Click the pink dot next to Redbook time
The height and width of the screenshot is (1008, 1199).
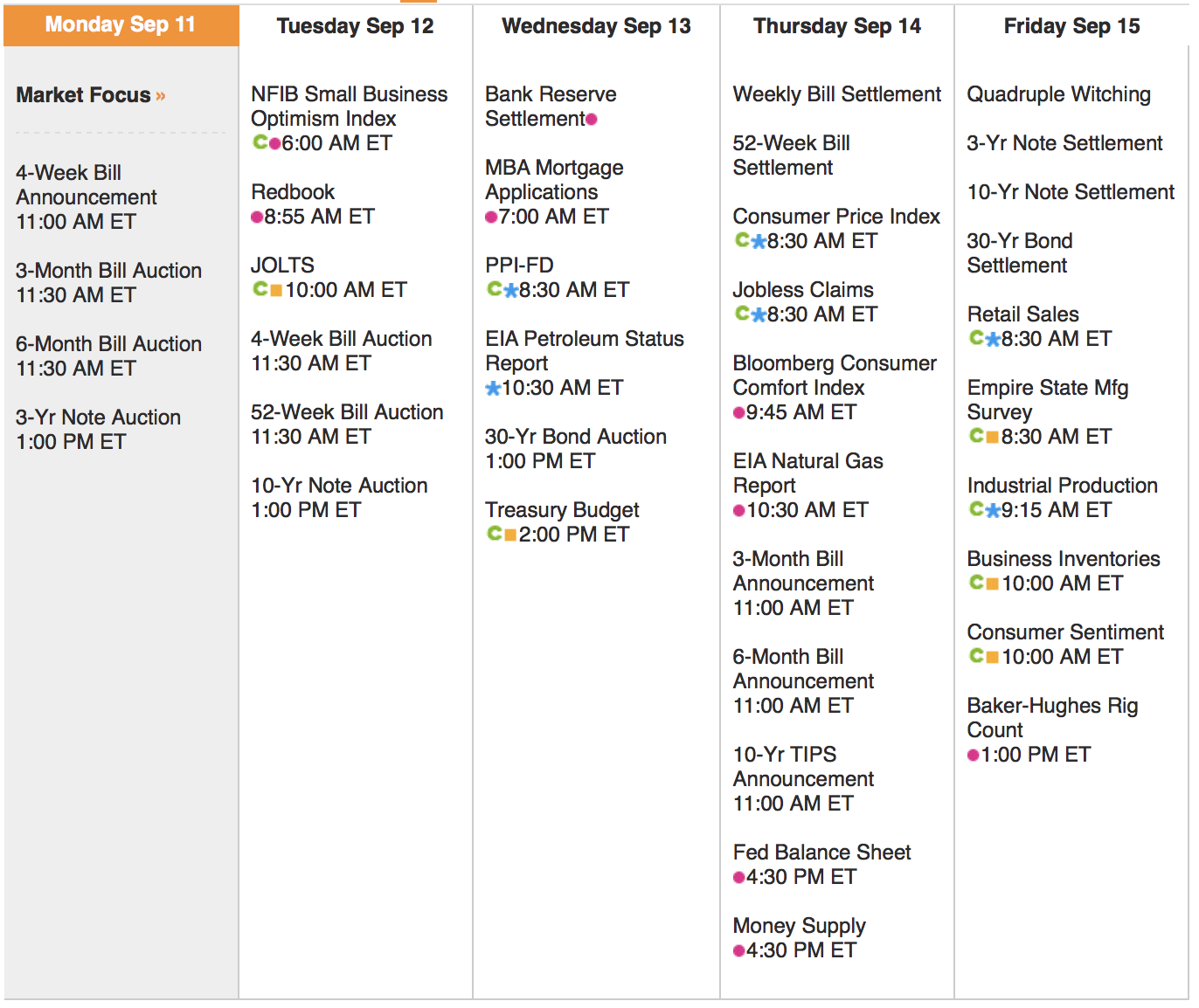[x=257, y=217]
